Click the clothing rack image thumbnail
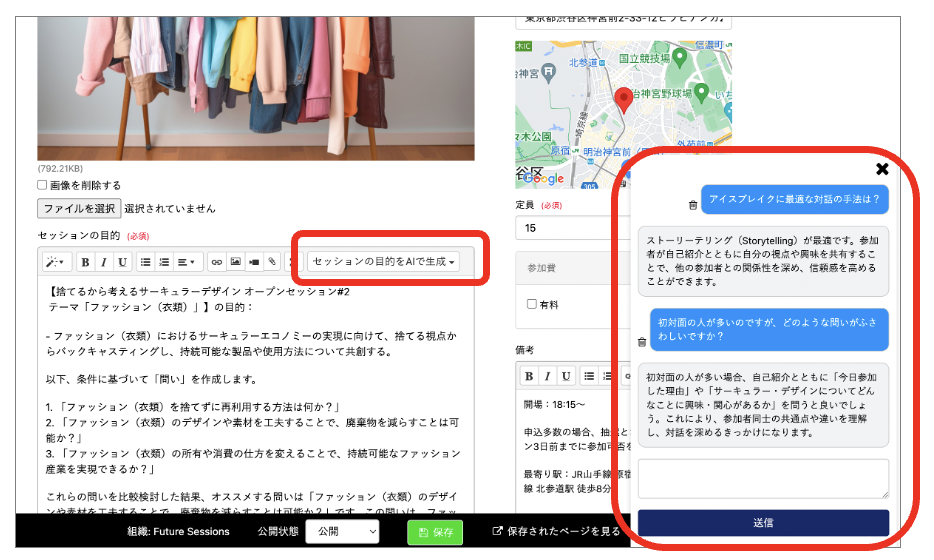934x560 pixels. 256,88
